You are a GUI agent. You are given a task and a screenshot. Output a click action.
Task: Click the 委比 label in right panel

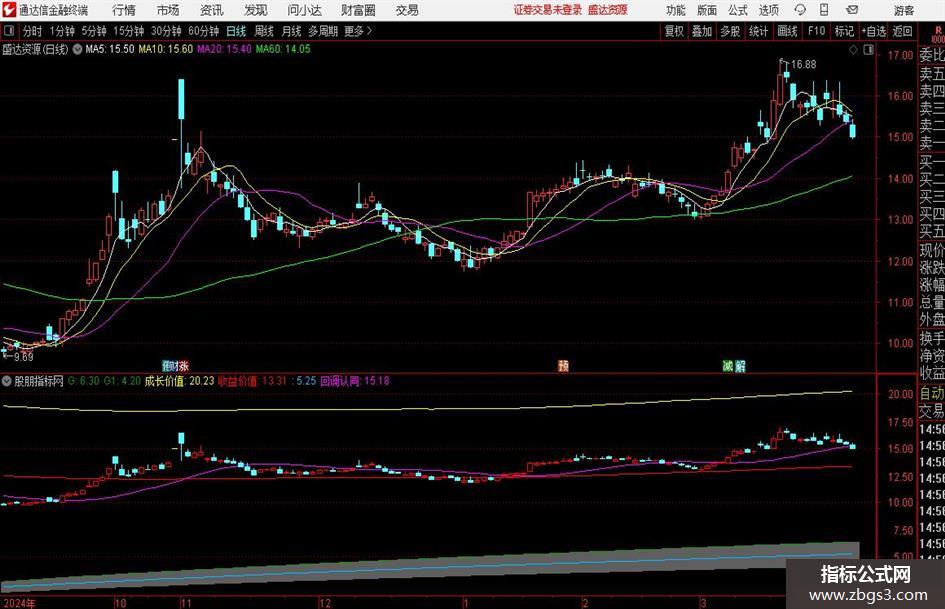coord(932,55)
